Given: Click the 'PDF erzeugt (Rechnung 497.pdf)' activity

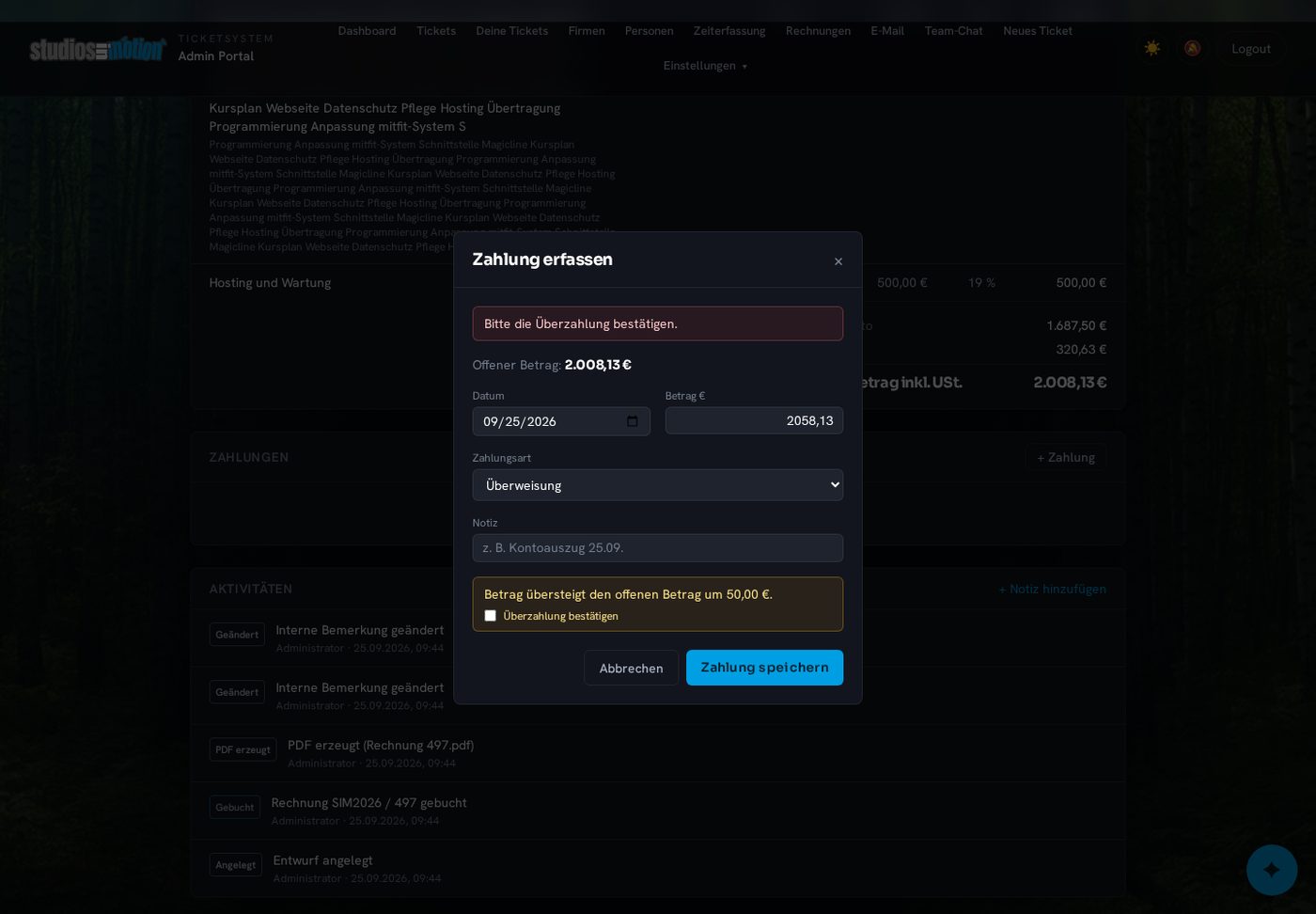Looking at the screenshot, I should tap(381, 746).
